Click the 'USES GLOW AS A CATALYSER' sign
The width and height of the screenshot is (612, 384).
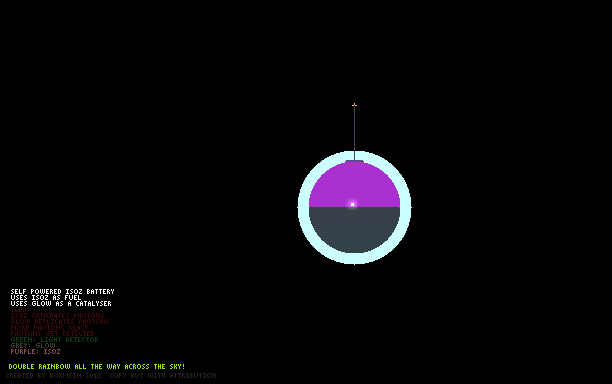click(61, 304)
